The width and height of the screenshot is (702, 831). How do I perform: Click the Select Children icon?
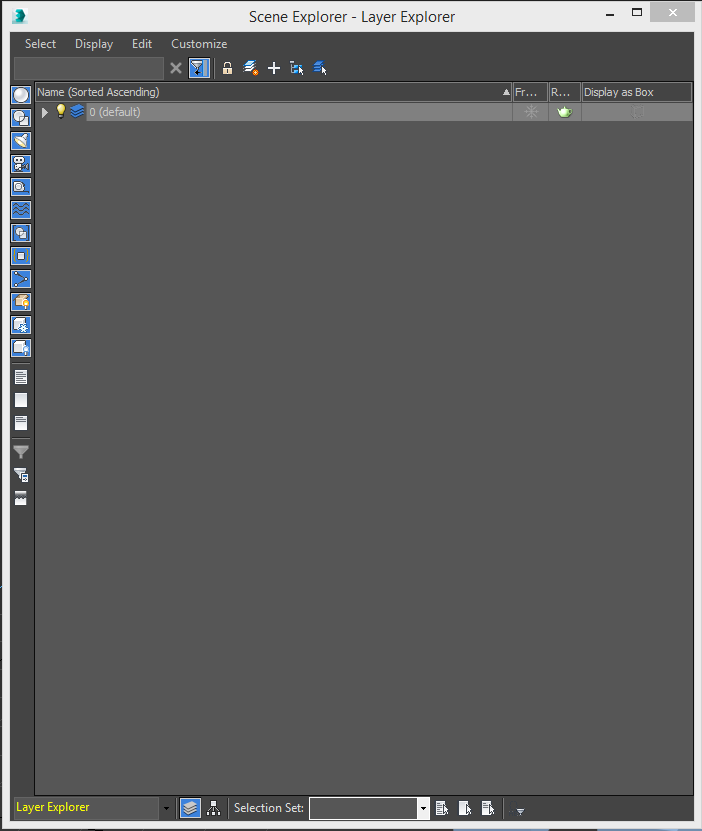(x=297, y=68)
